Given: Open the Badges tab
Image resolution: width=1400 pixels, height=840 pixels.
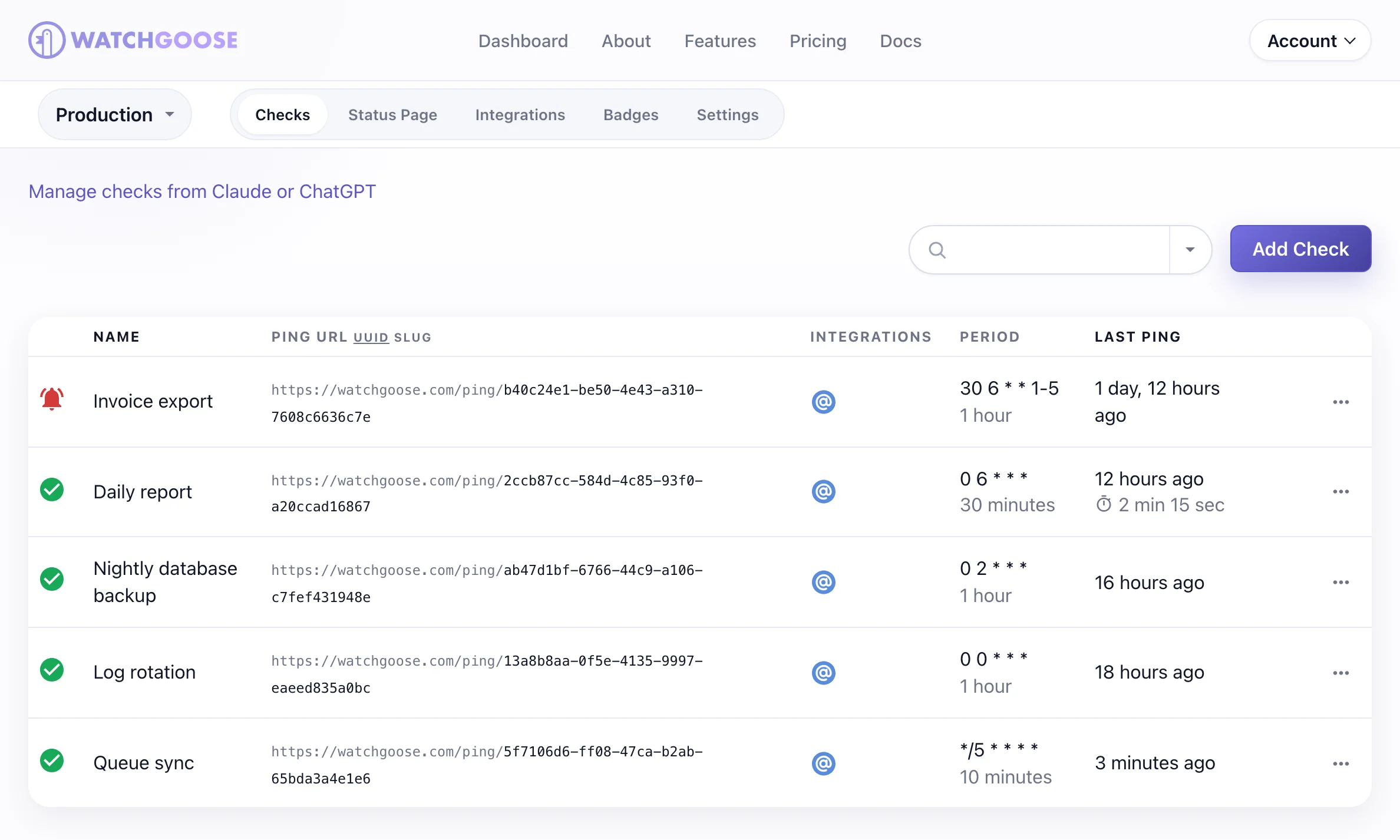Looking at the screenshot, I should tap(631, 114).
